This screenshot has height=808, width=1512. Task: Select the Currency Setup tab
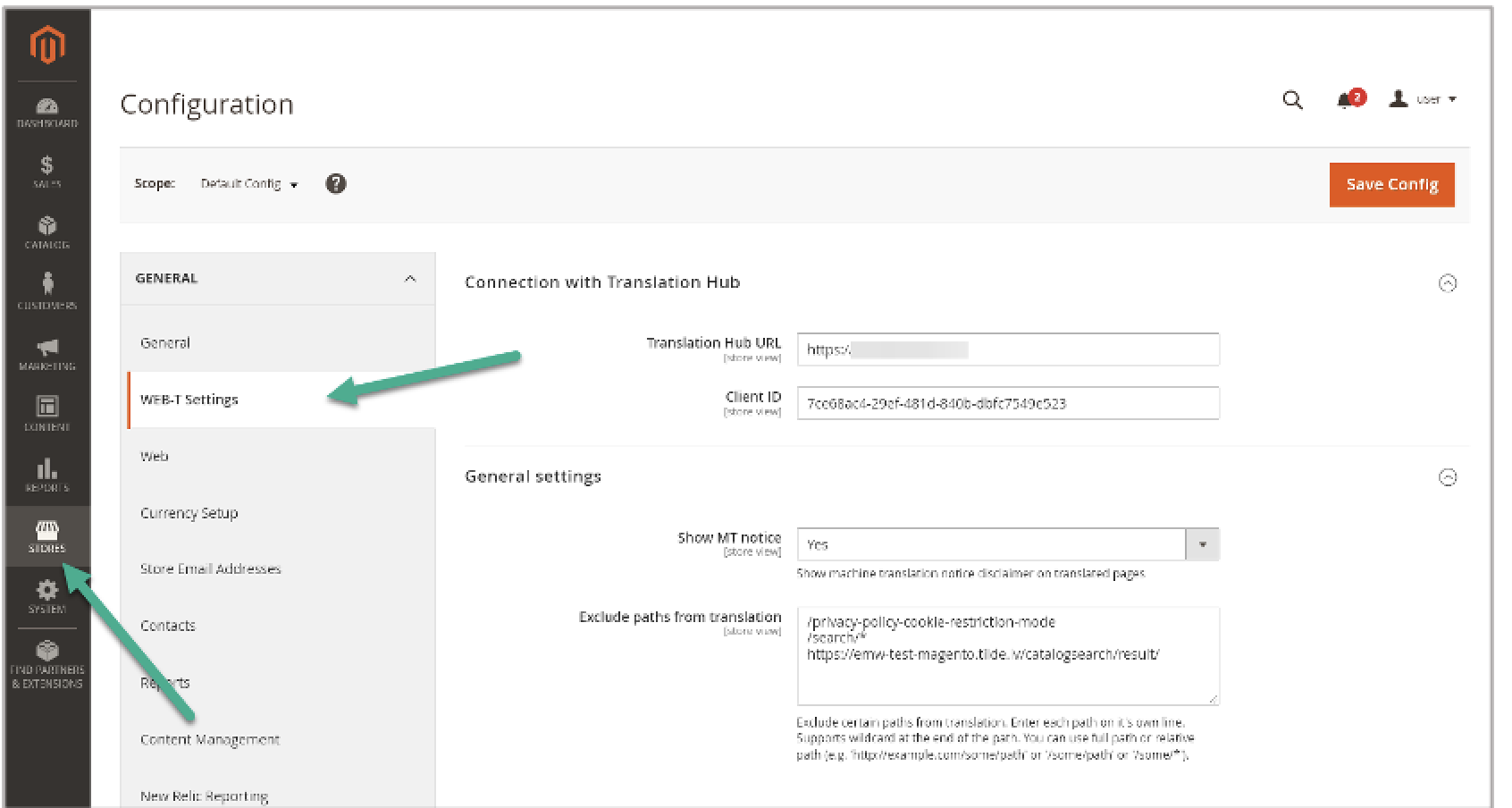click(x=189, y=513)
